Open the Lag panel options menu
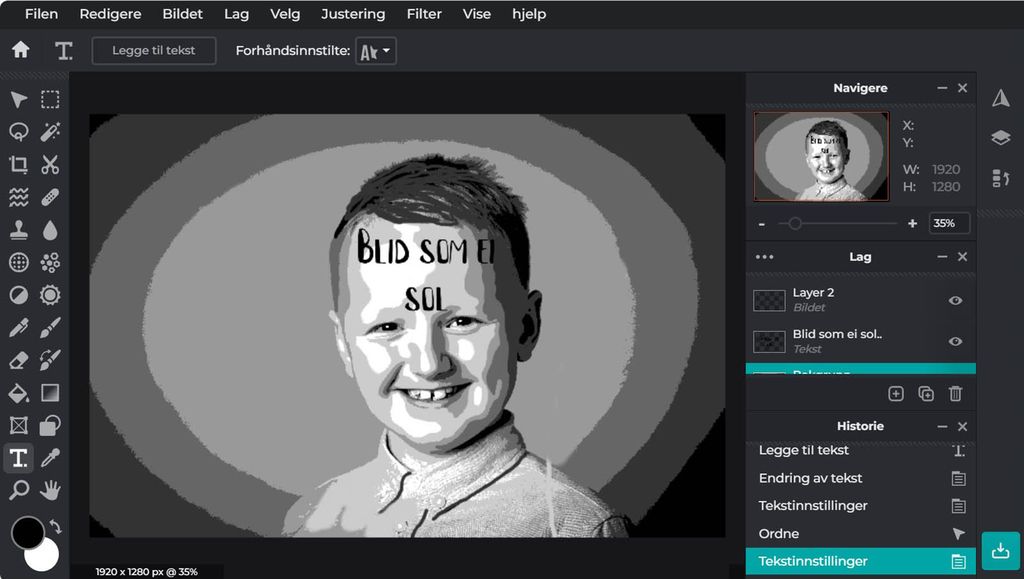 tap(765, 257)
